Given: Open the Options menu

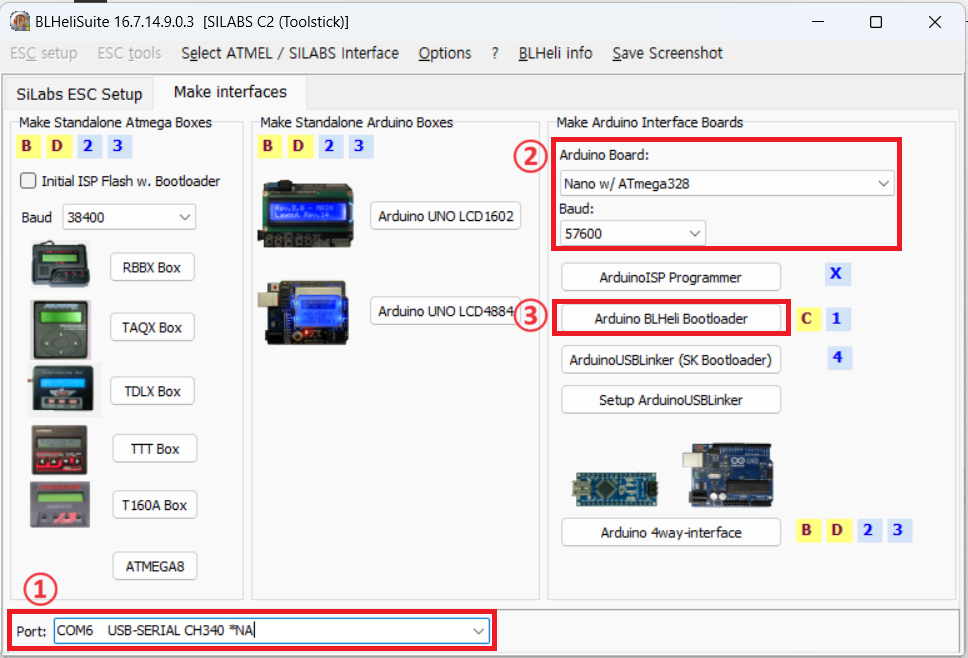Looking at the screenshot, I should (x=444, y=54).
